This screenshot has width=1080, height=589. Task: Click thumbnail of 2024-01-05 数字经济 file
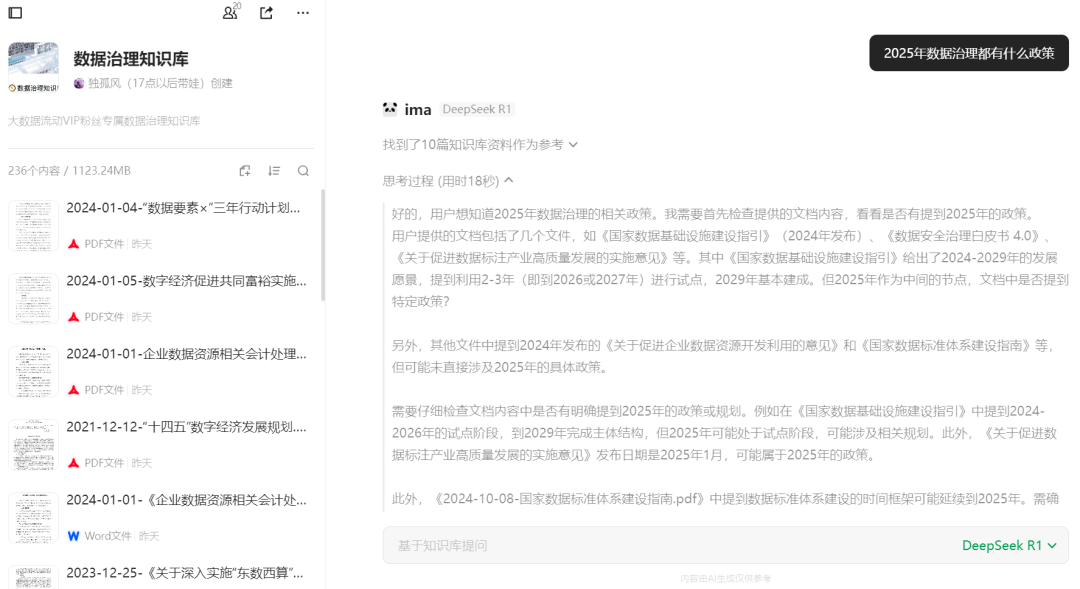33,299
